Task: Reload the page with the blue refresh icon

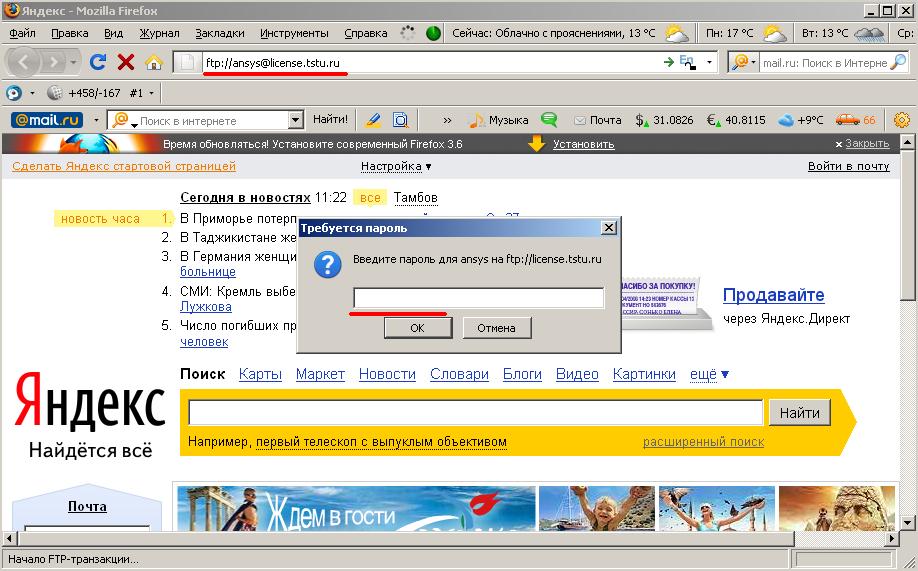Action: pyautogui.click(x=97, y=61)
